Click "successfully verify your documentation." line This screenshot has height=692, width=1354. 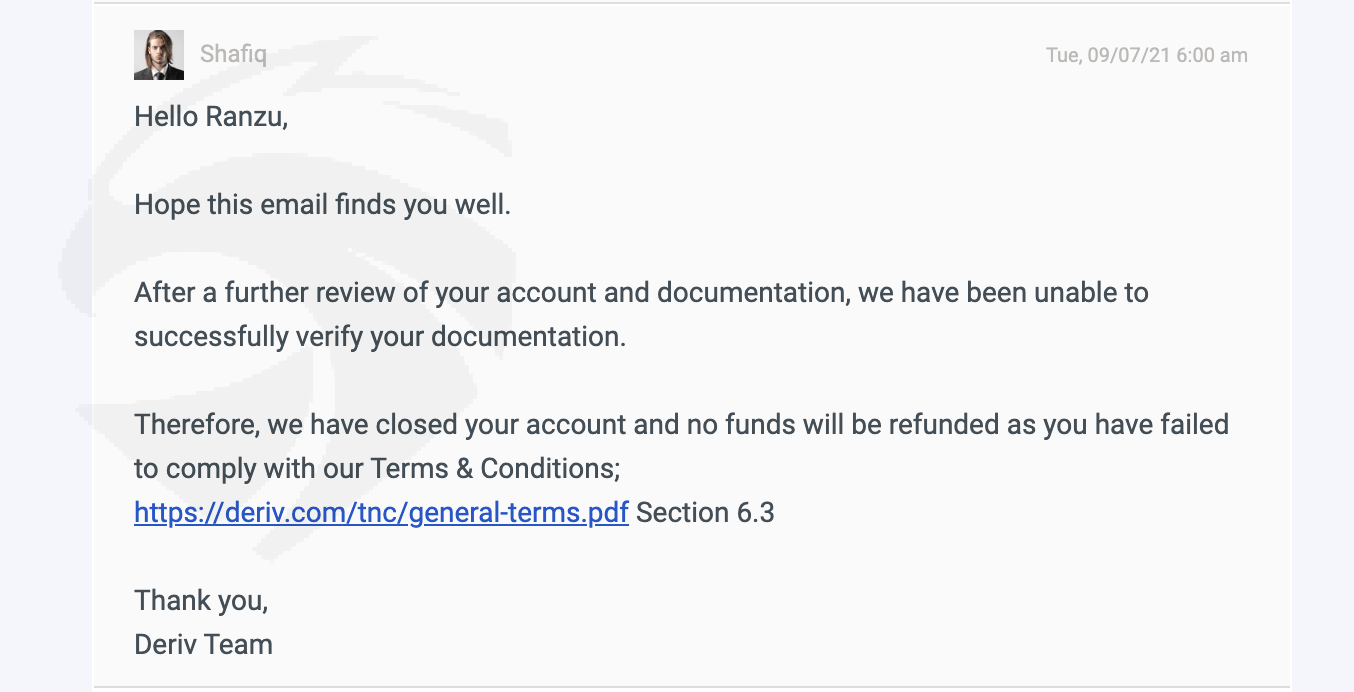[380, 337]
